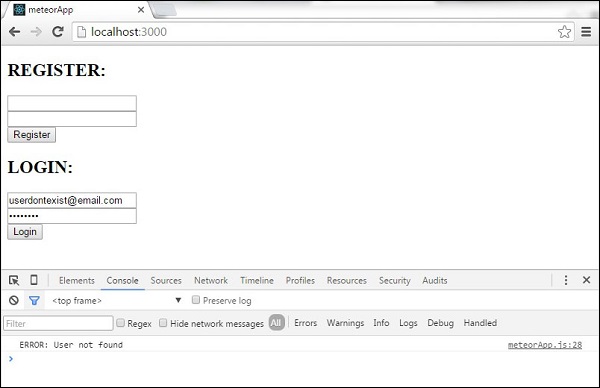The width and height of the screenshot is (600, 388).
Task: Filter console by Logs
Action: point(408,323)
